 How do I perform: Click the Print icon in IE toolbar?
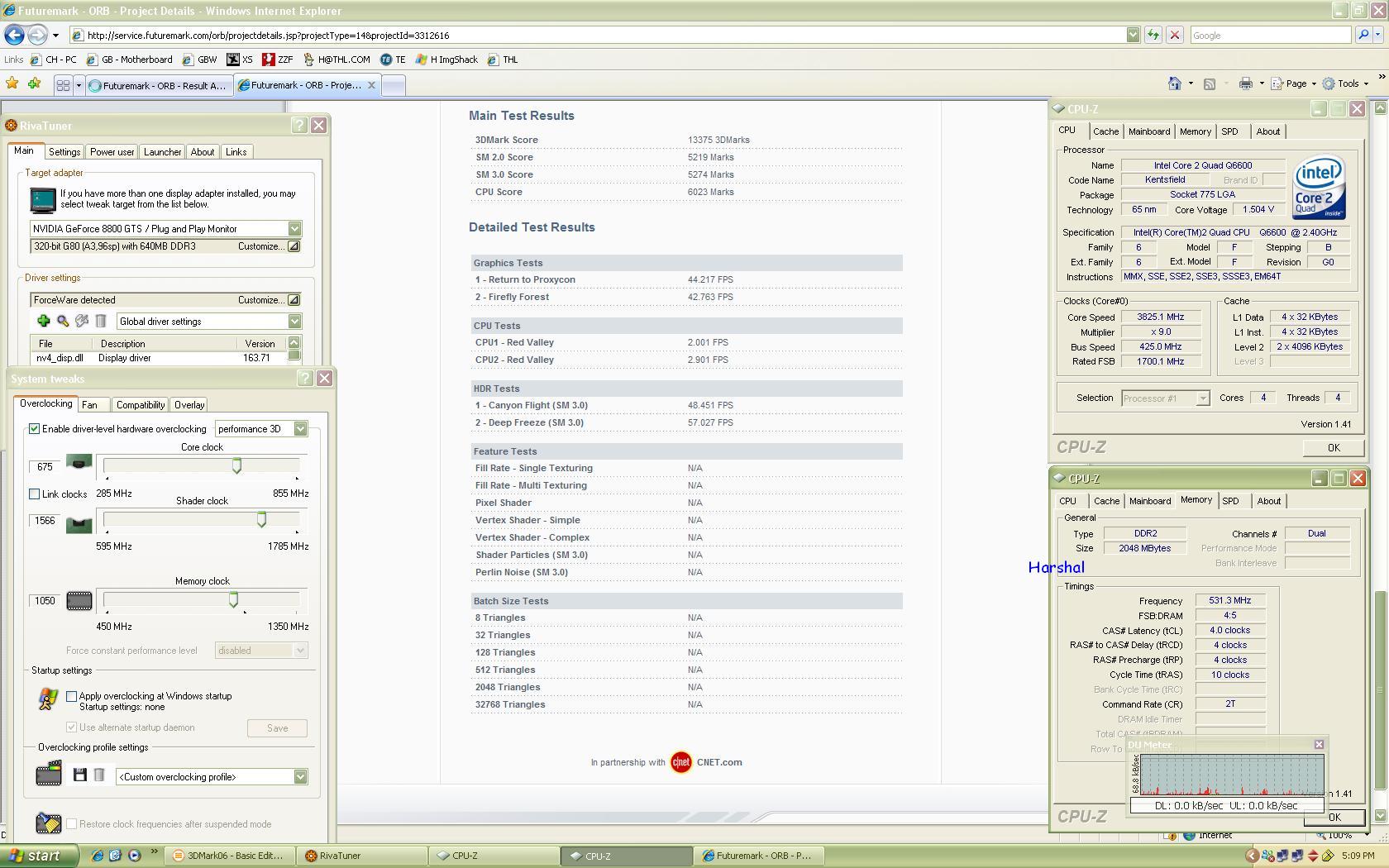pyautogui.click(x=1245, y=83)
